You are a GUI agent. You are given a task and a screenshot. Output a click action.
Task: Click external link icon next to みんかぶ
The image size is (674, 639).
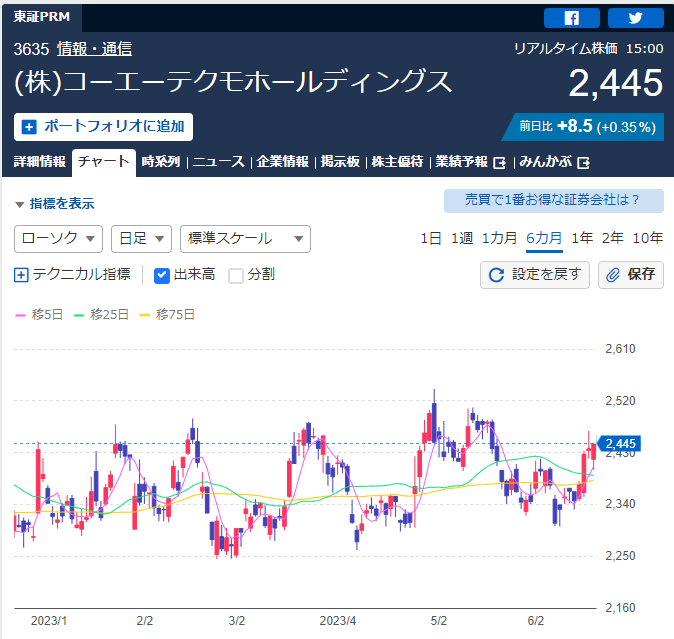click(583, 163)
